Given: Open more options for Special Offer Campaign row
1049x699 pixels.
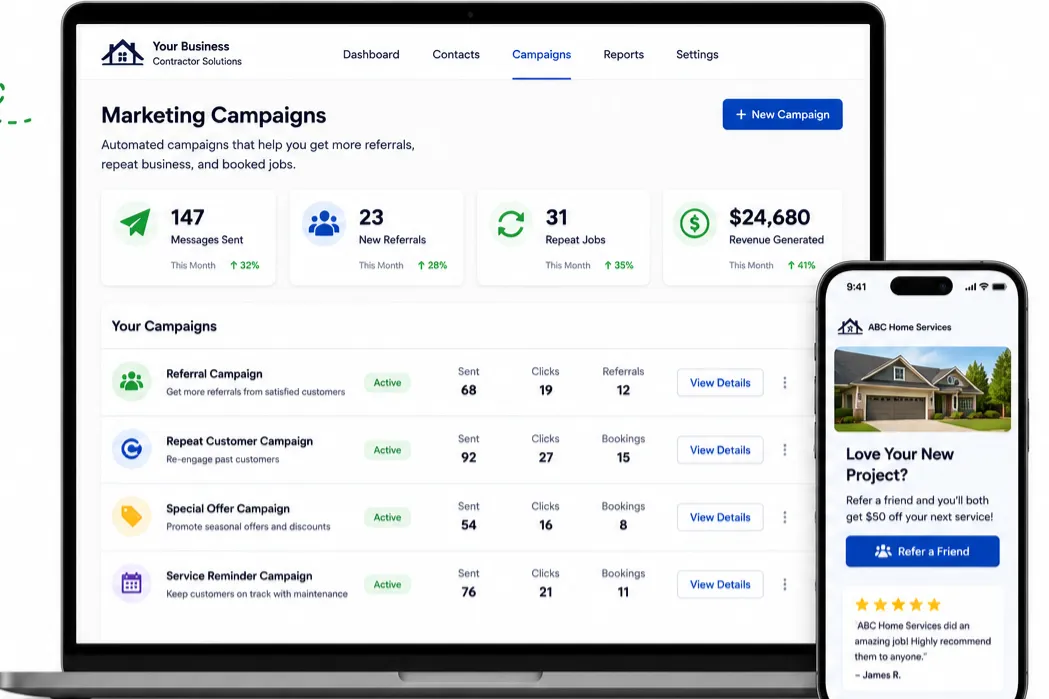Looking at the screenshot, I should (x=785, y=517).
